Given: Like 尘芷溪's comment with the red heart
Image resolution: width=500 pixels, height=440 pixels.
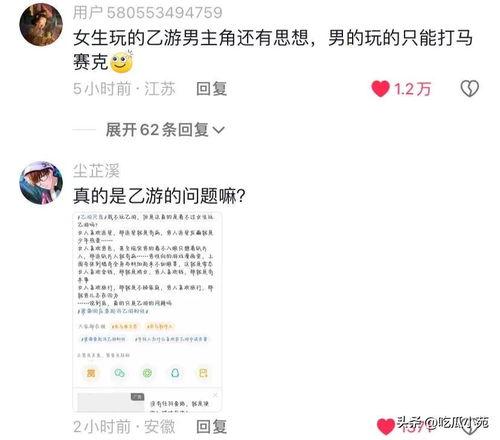Looking at the screenshot, I should pyautogui.click(x=386, y=427).
